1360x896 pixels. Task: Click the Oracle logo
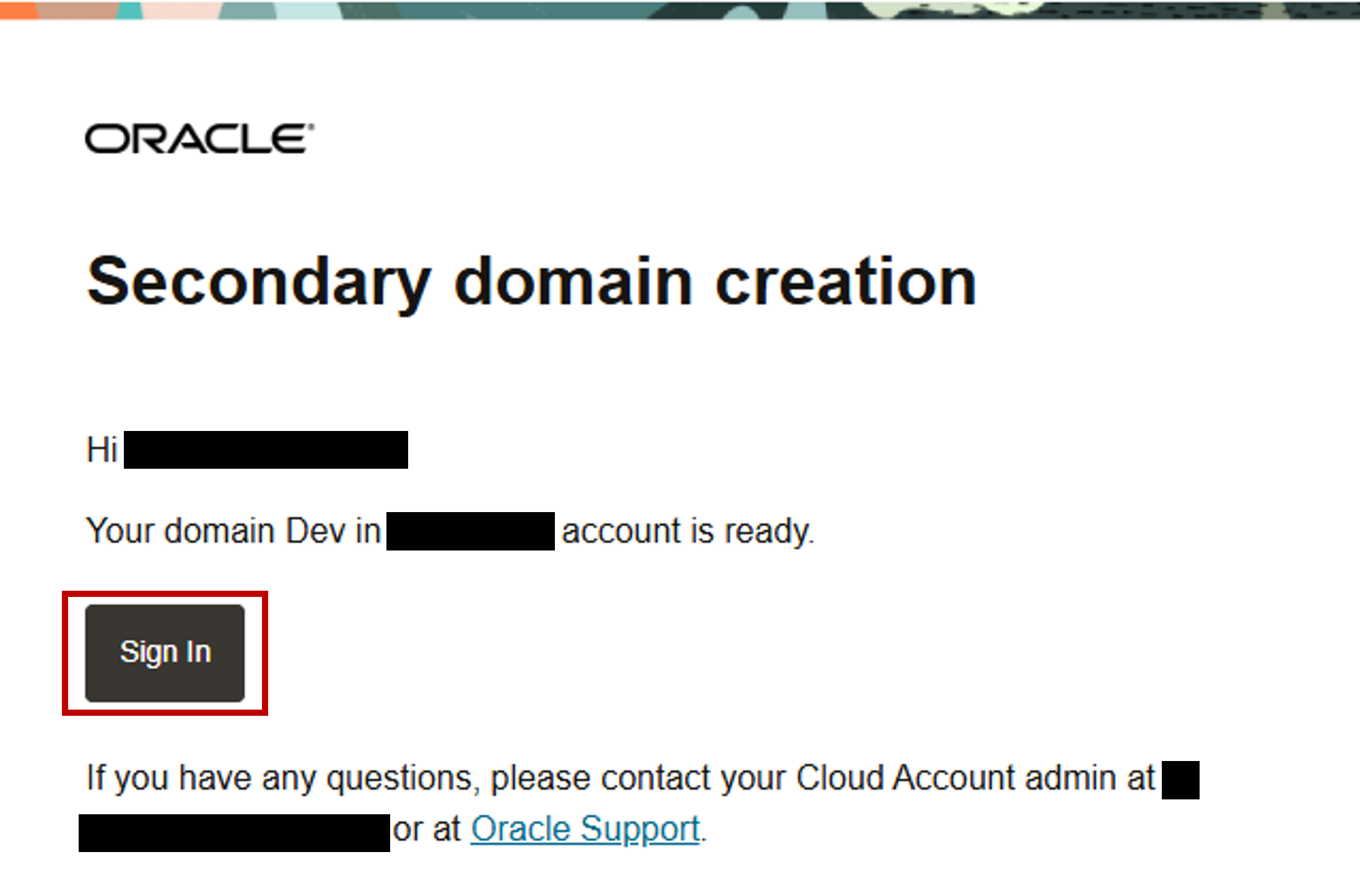click(x=199, y=139)
